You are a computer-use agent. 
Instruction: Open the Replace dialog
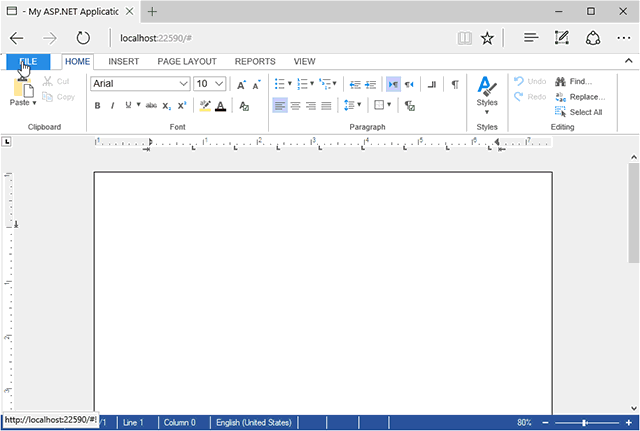click(x=580, y=97)
